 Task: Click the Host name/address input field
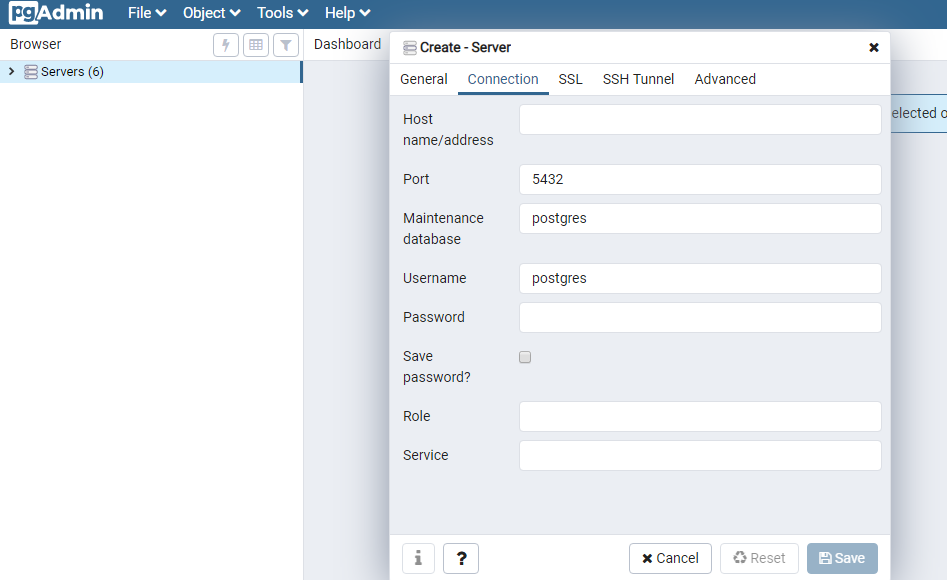[700, 119]
